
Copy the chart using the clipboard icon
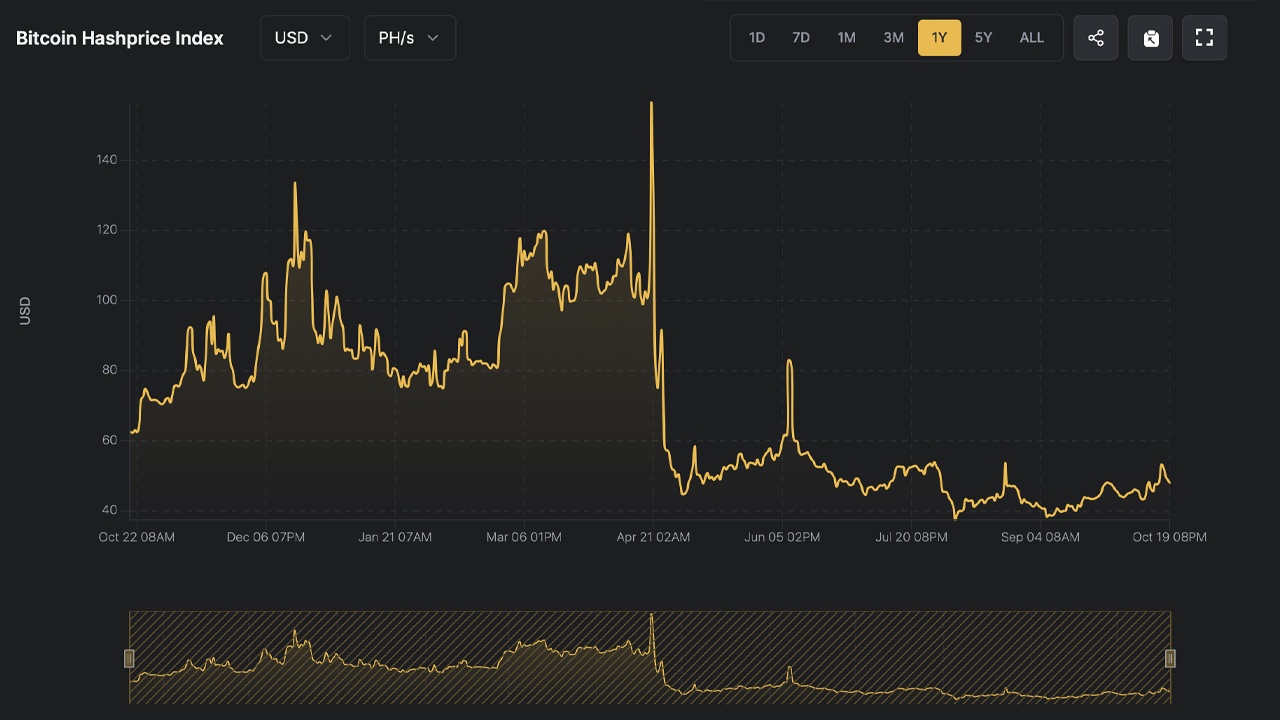click(x=1149, y=37)
